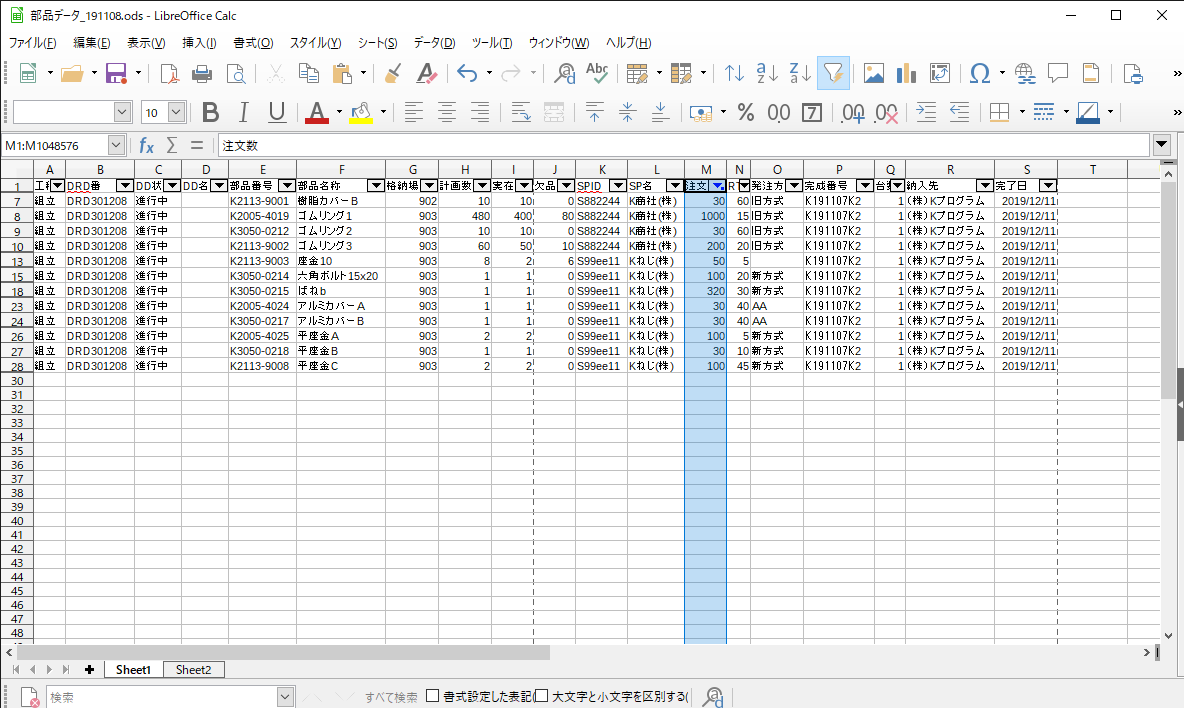Insert Image icon in toolbar

(874, 73)
